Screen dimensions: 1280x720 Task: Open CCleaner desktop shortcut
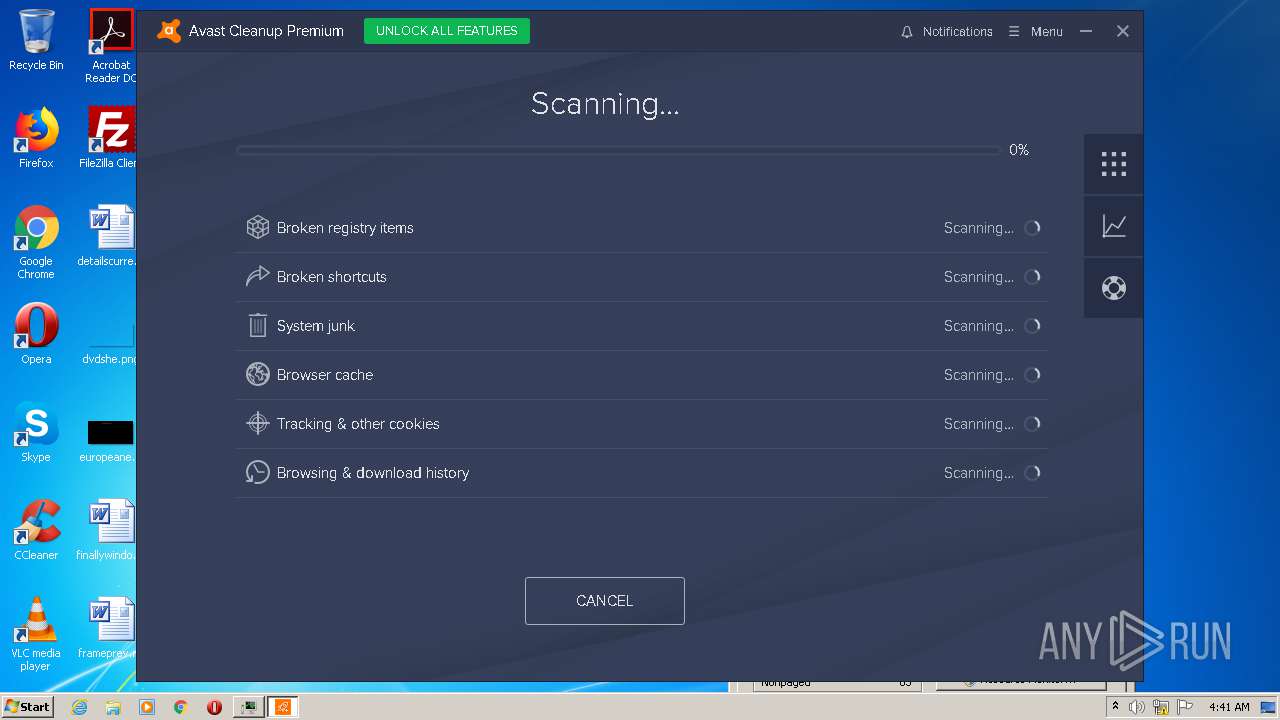click(x=36, y=531)
